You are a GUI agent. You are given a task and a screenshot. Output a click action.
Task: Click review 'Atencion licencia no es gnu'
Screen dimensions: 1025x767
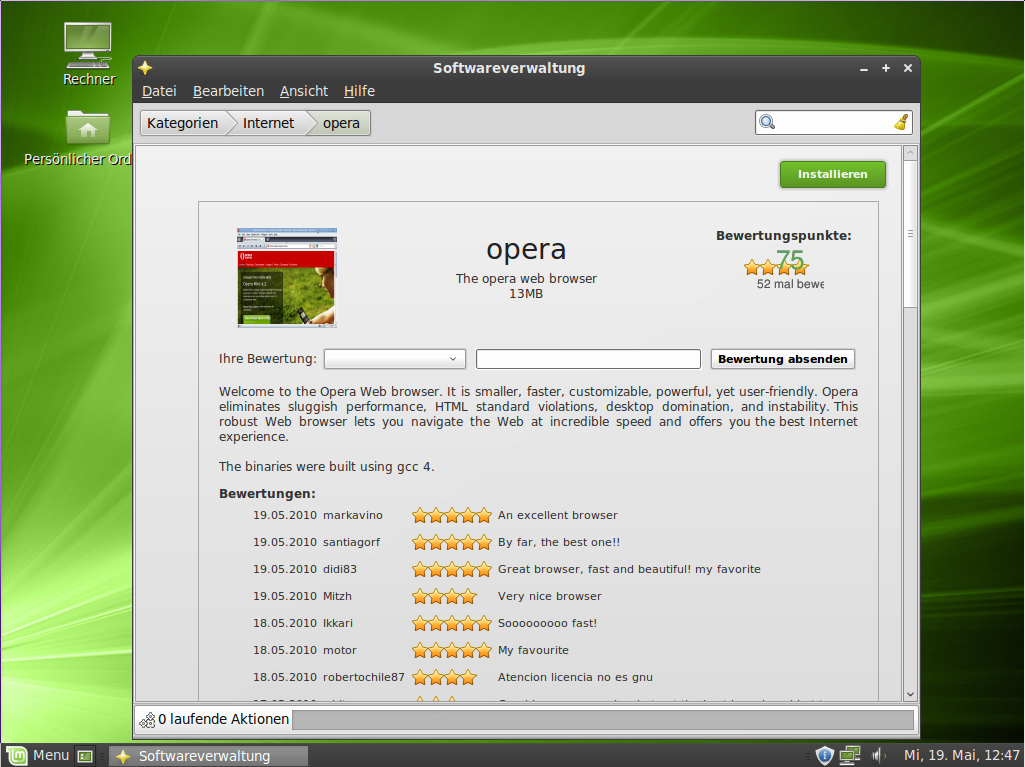pyautogui.click(x=575, y=677)
